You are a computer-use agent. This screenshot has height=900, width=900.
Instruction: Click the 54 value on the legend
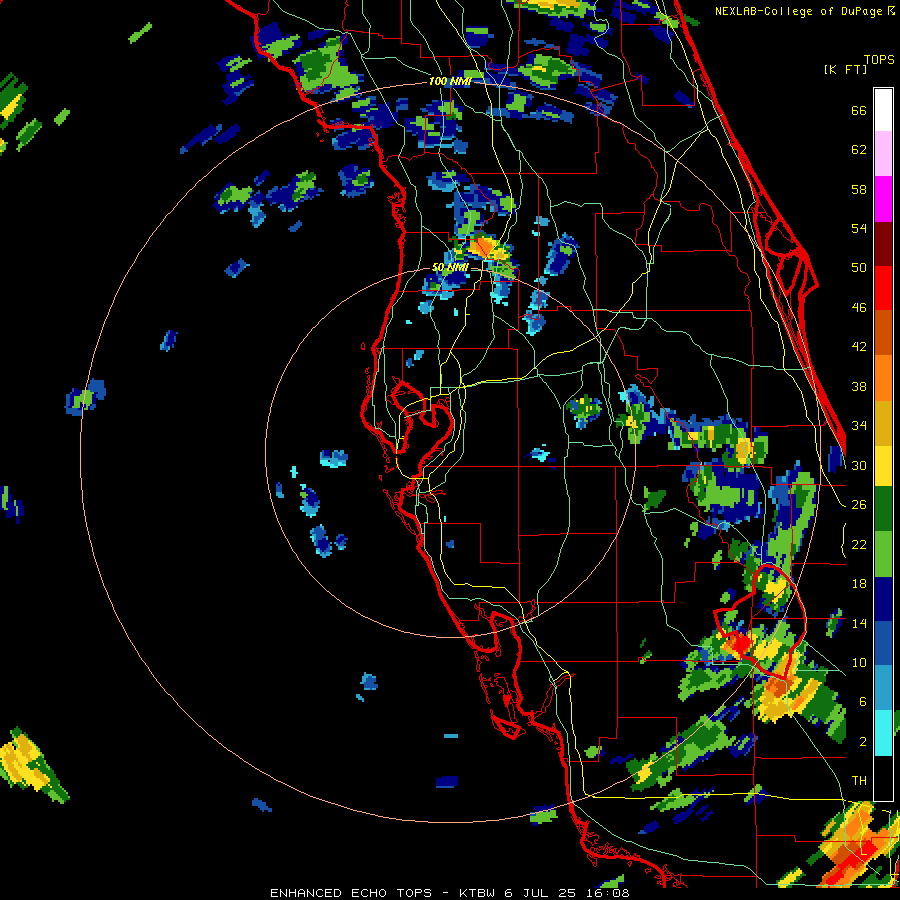859,228
